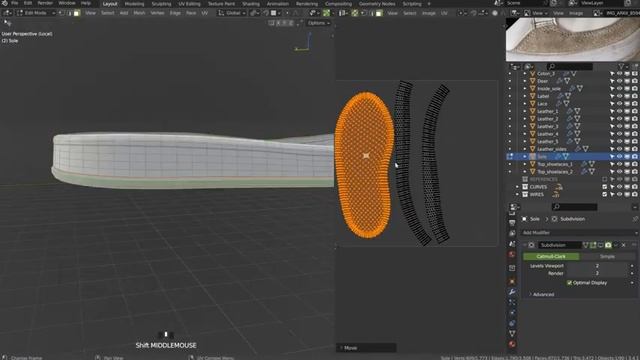Switch to the Modeling workspace tab

134,4
